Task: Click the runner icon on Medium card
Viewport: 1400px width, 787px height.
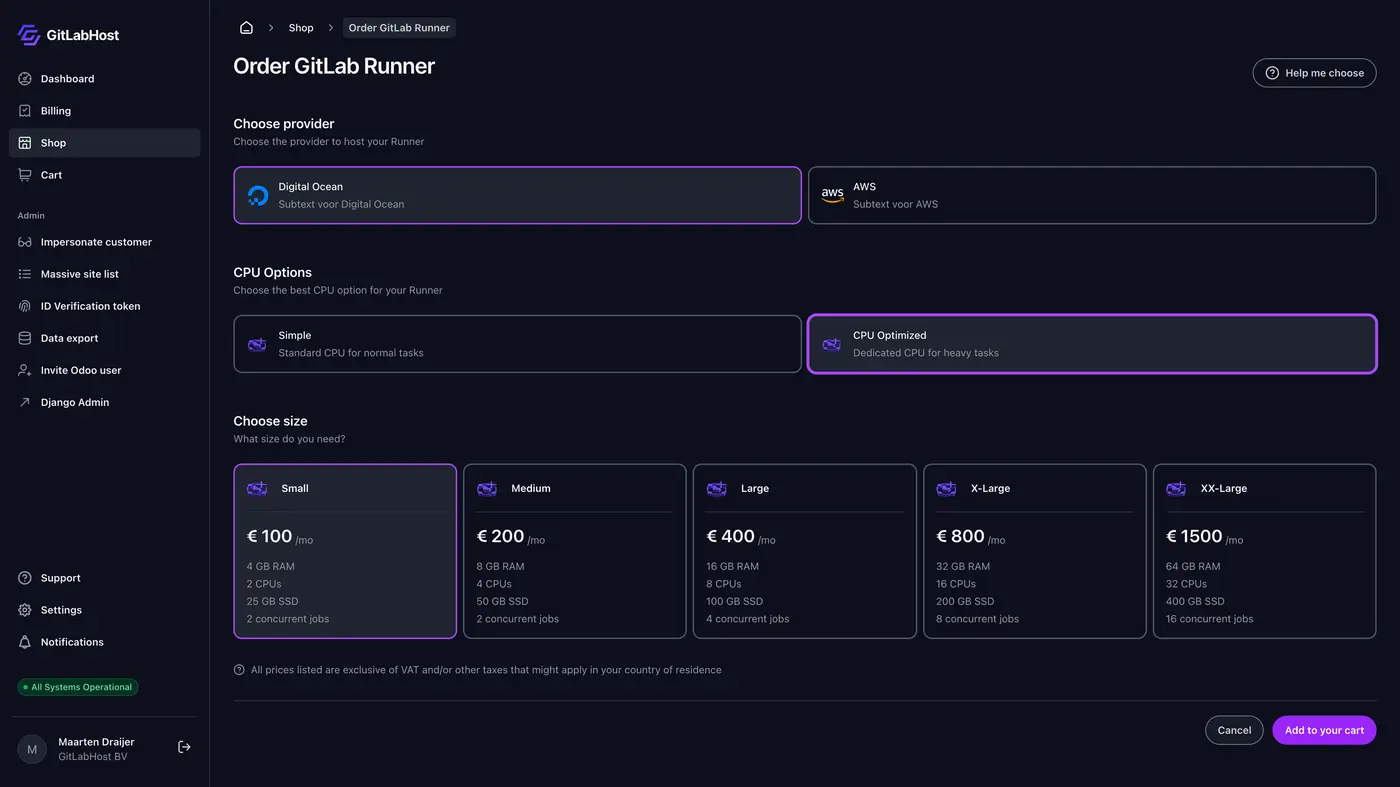Action: coord(487,489)
